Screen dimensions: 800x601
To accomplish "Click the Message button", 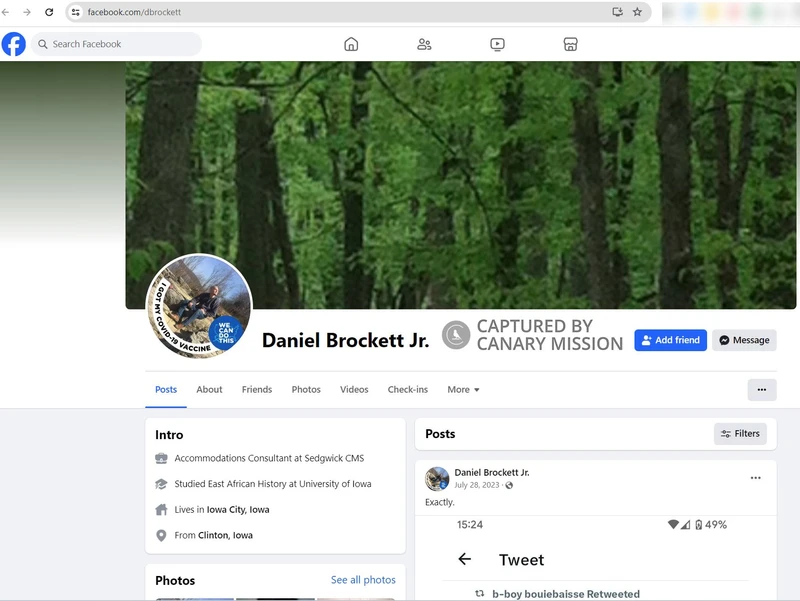I will (x=744, y=340).
